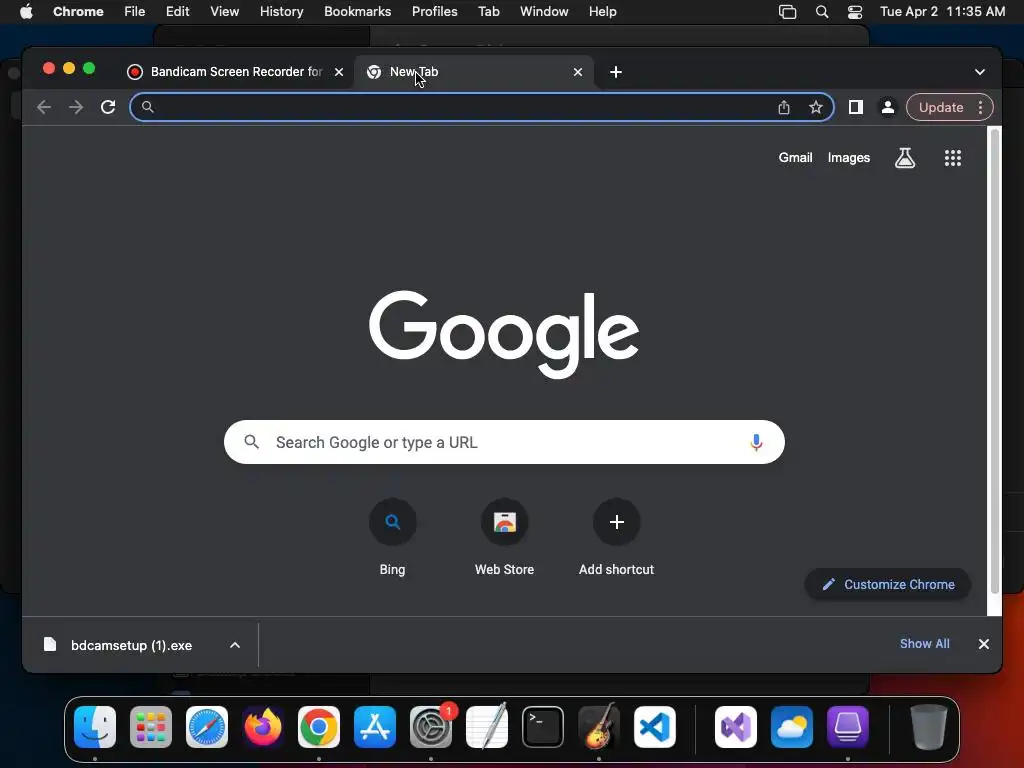This screenshot has height=768, width=1024.
Task: Open the downloaded bdcamsetup (1).exe file
Action: [131, 645]
